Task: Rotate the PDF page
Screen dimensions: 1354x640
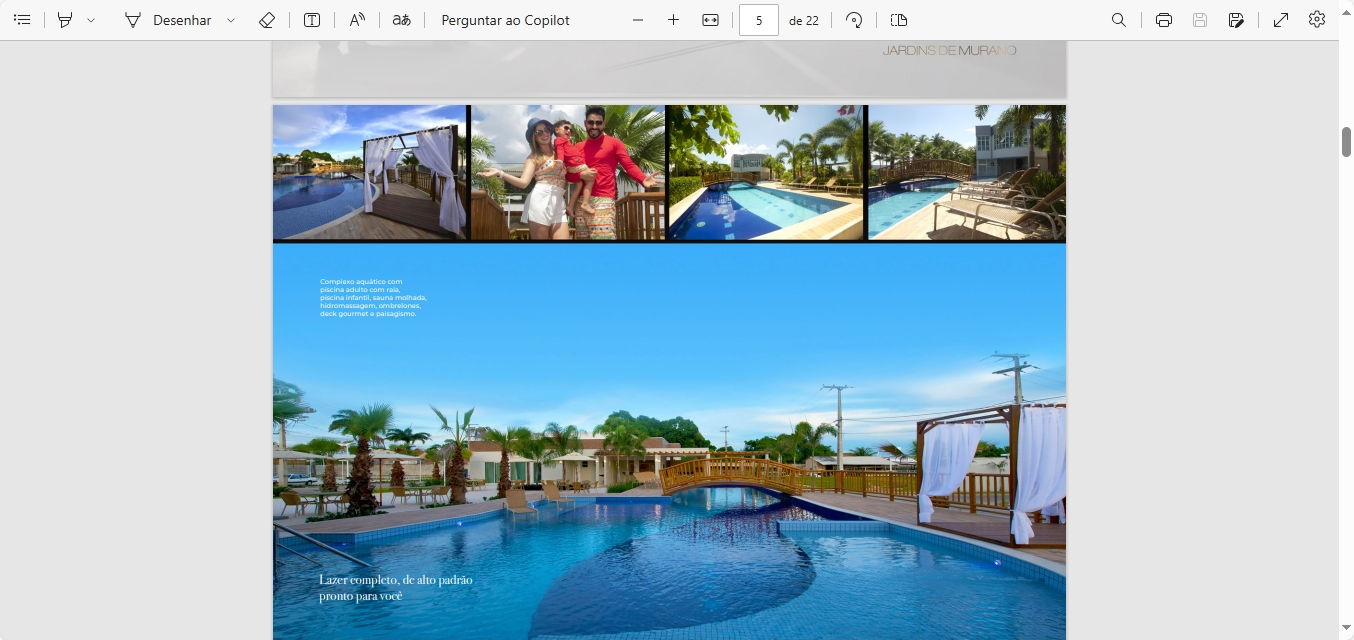Action: click(854, 20)
